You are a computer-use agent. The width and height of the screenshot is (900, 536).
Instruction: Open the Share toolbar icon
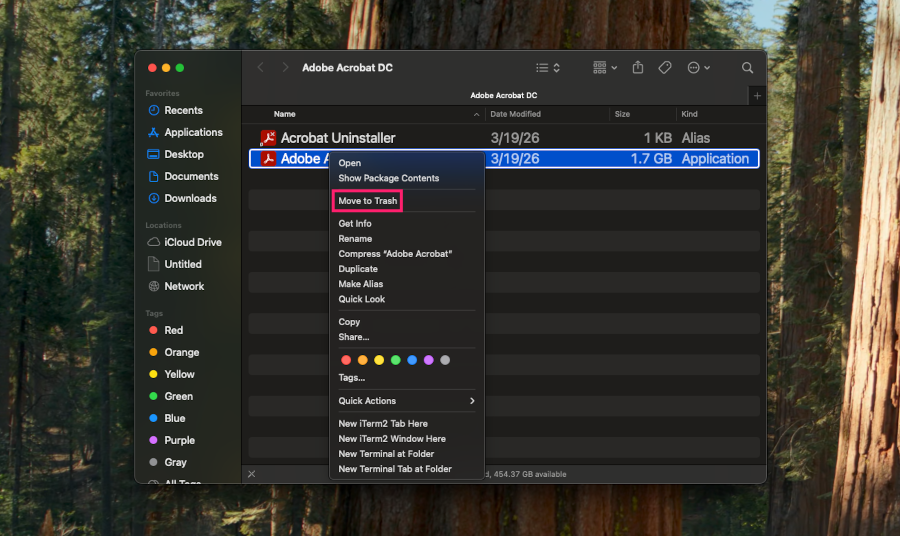[x=638, y=67]
